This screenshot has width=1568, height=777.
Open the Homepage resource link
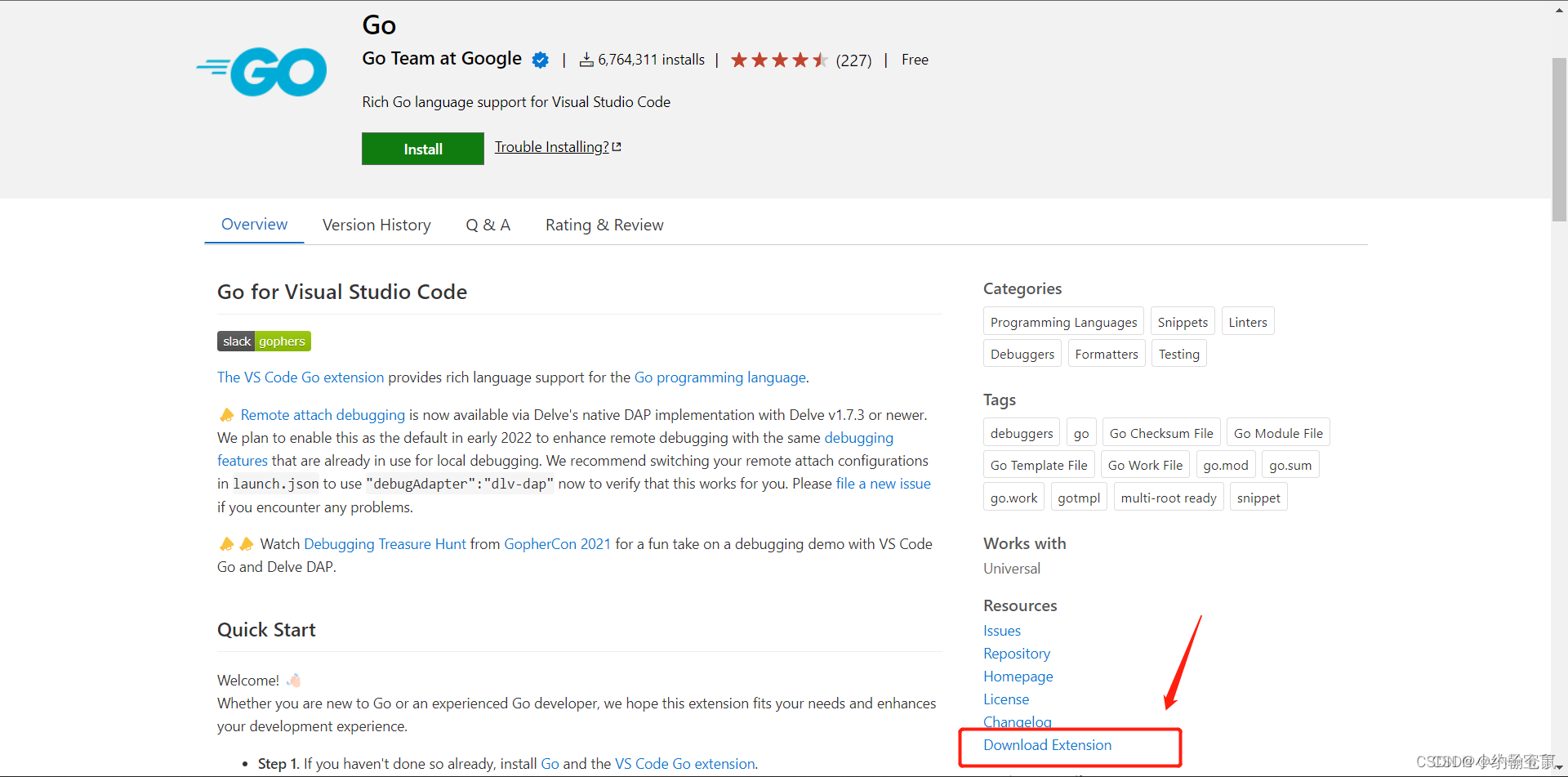1018,677
